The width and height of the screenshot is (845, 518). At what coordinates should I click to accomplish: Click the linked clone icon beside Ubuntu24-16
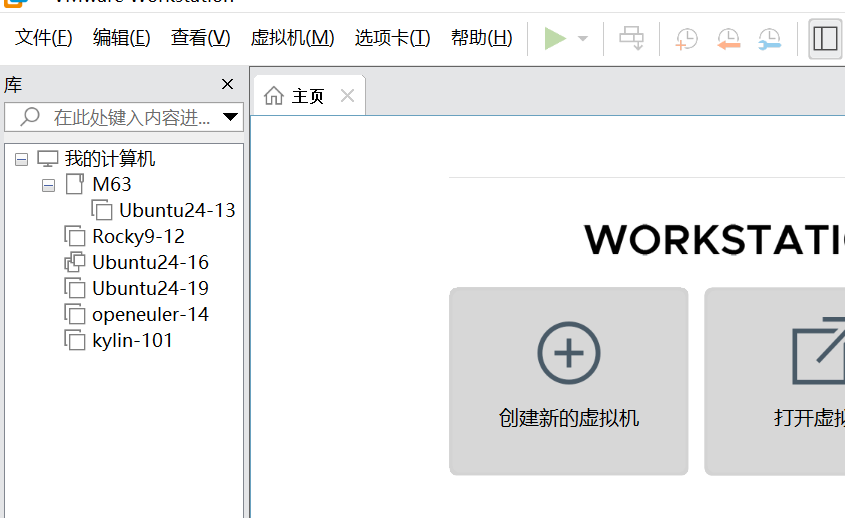[75, 262]
